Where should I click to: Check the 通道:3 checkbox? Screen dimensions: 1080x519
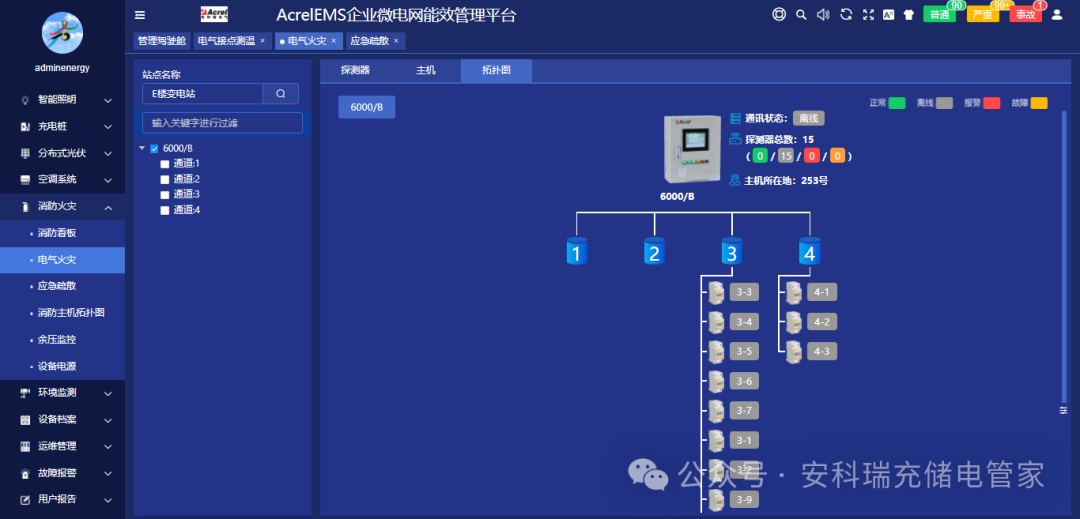[x=165, y=195]
